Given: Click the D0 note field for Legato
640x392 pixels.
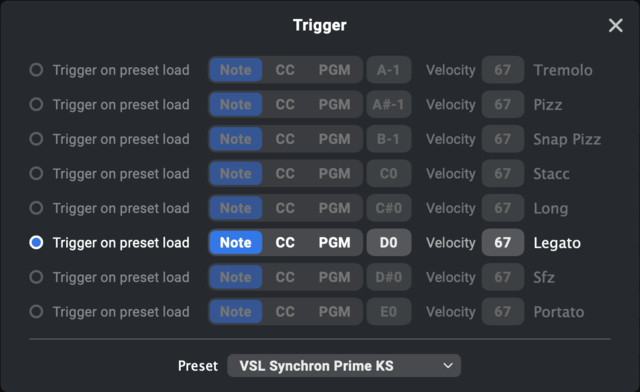Looking at the screenshot, I should tap(389, 243).
